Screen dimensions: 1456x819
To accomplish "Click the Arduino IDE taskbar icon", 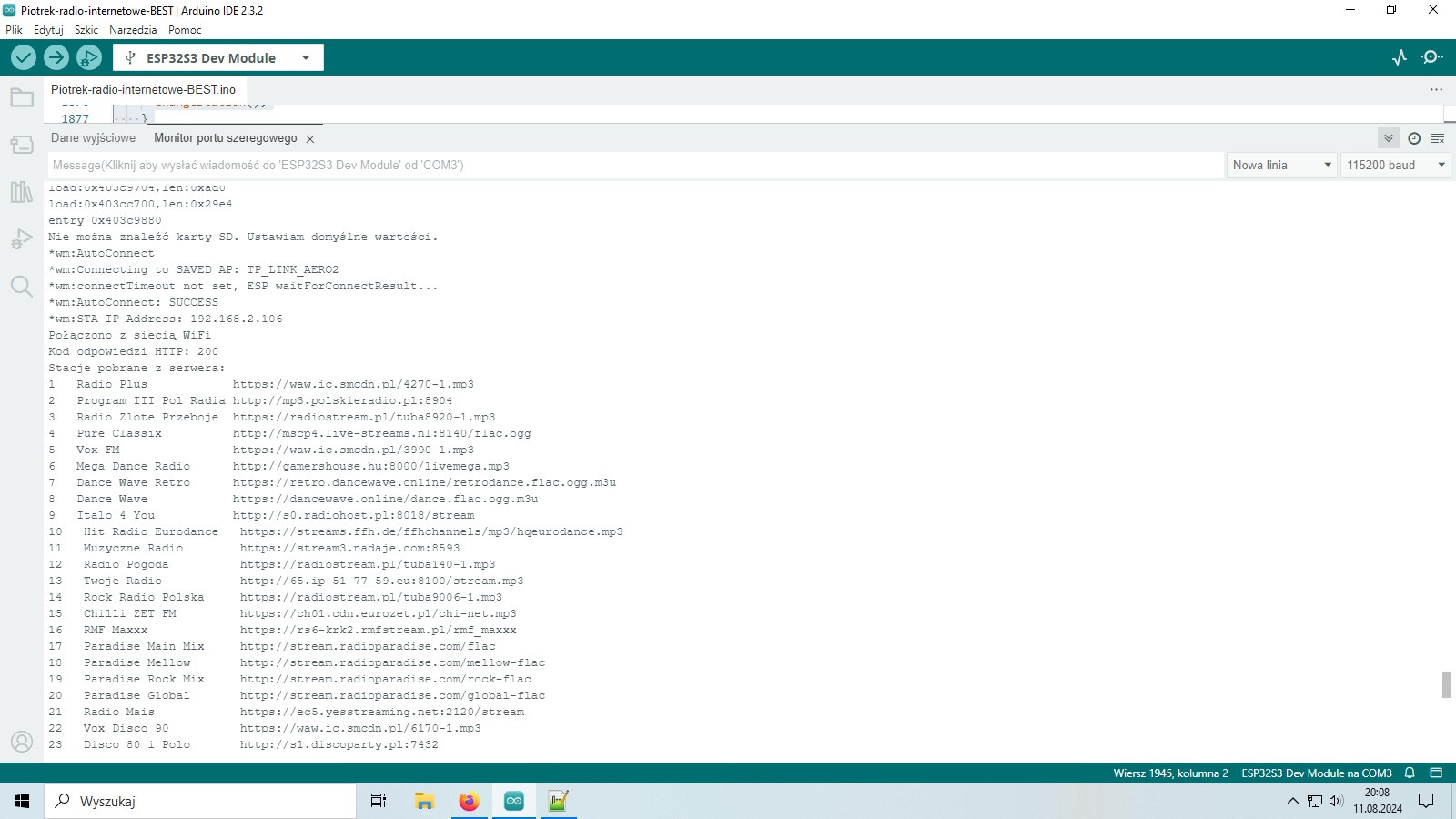I will point(514,801).
